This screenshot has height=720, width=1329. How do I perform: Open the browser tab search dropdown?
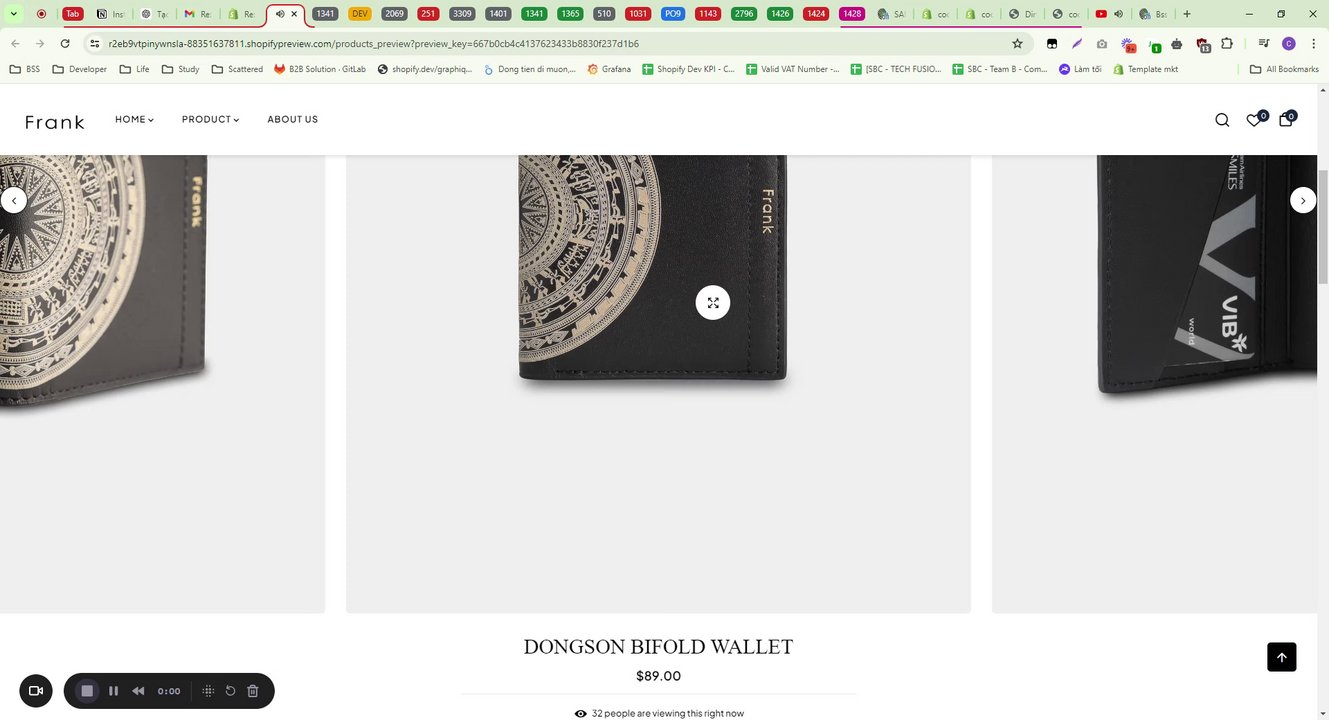14,14
